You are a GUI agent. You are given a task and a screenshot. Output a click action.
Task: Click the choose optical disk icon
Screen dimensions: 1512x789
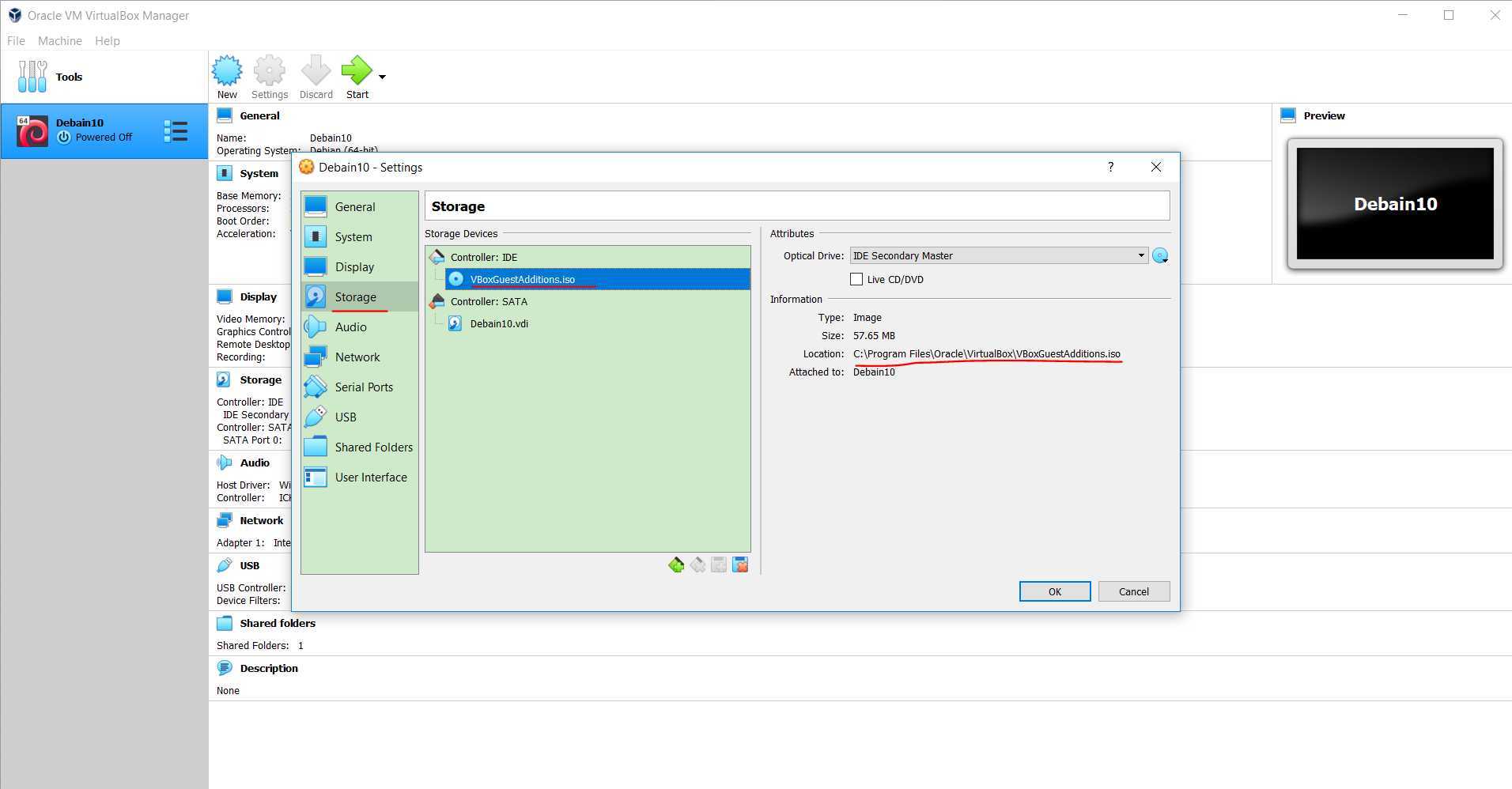click(1160, 255)
